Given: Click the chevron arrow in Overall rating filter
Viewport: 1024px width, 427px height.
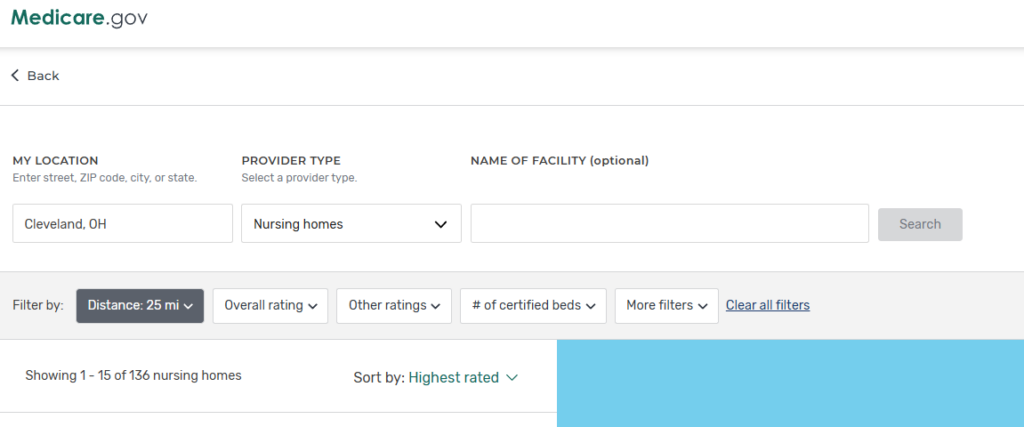Looking at the screenshot, I should (x=313, y=306).
